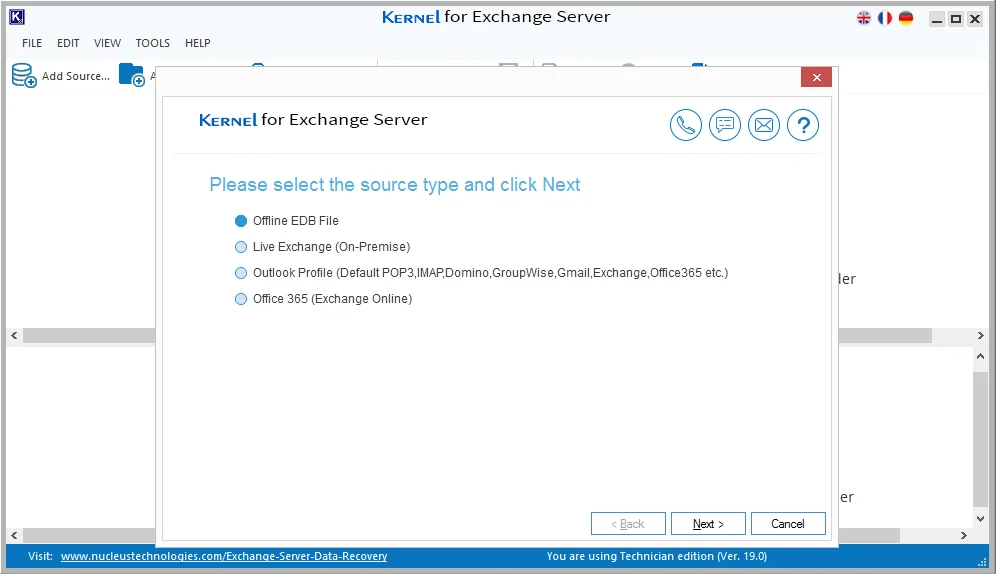This screenshot has width=996, height=574.
Task: Click the email support envelope icon
Action: tap(764, 125)
